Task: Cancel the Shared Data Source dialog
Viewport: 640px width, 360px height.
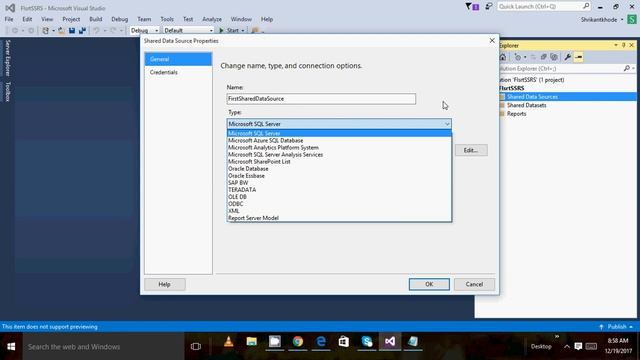Action: point(474,284)
